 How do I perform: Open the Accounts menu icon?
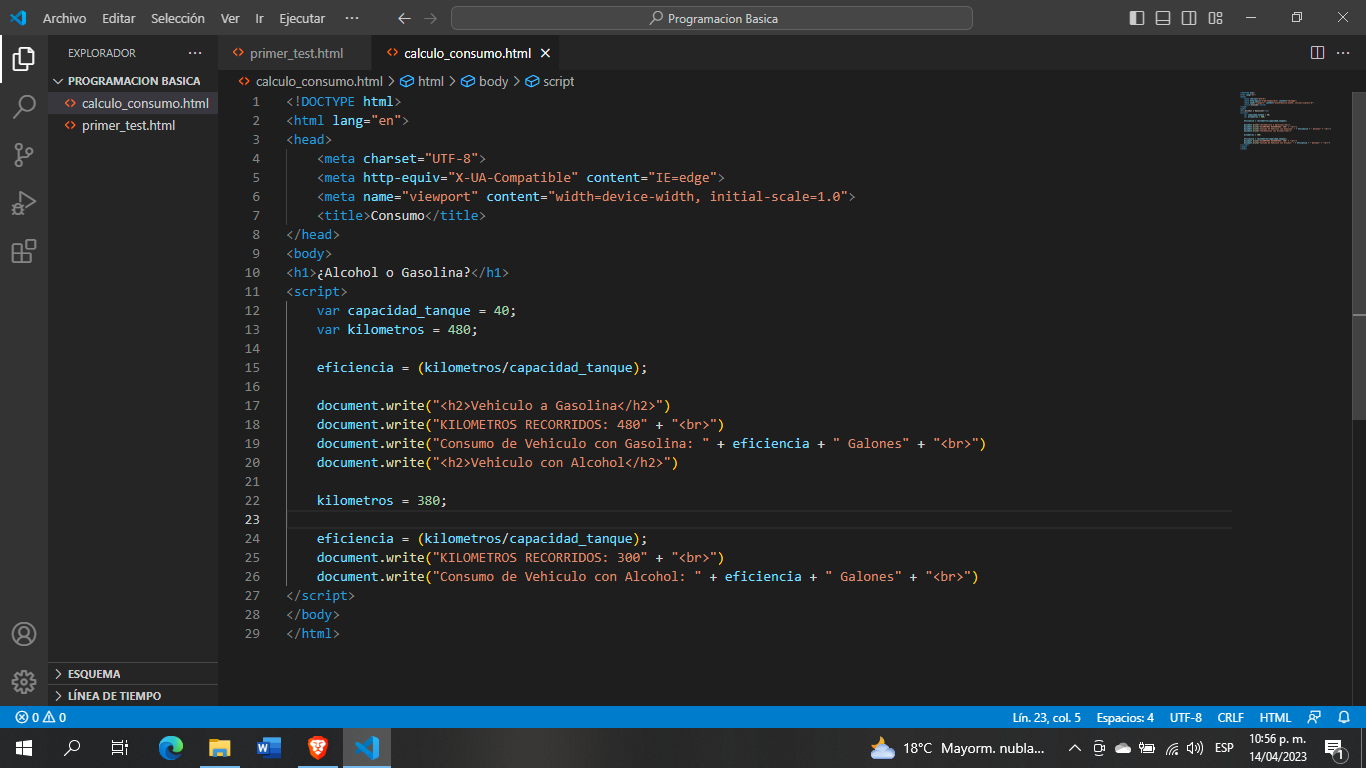(24, 634)
